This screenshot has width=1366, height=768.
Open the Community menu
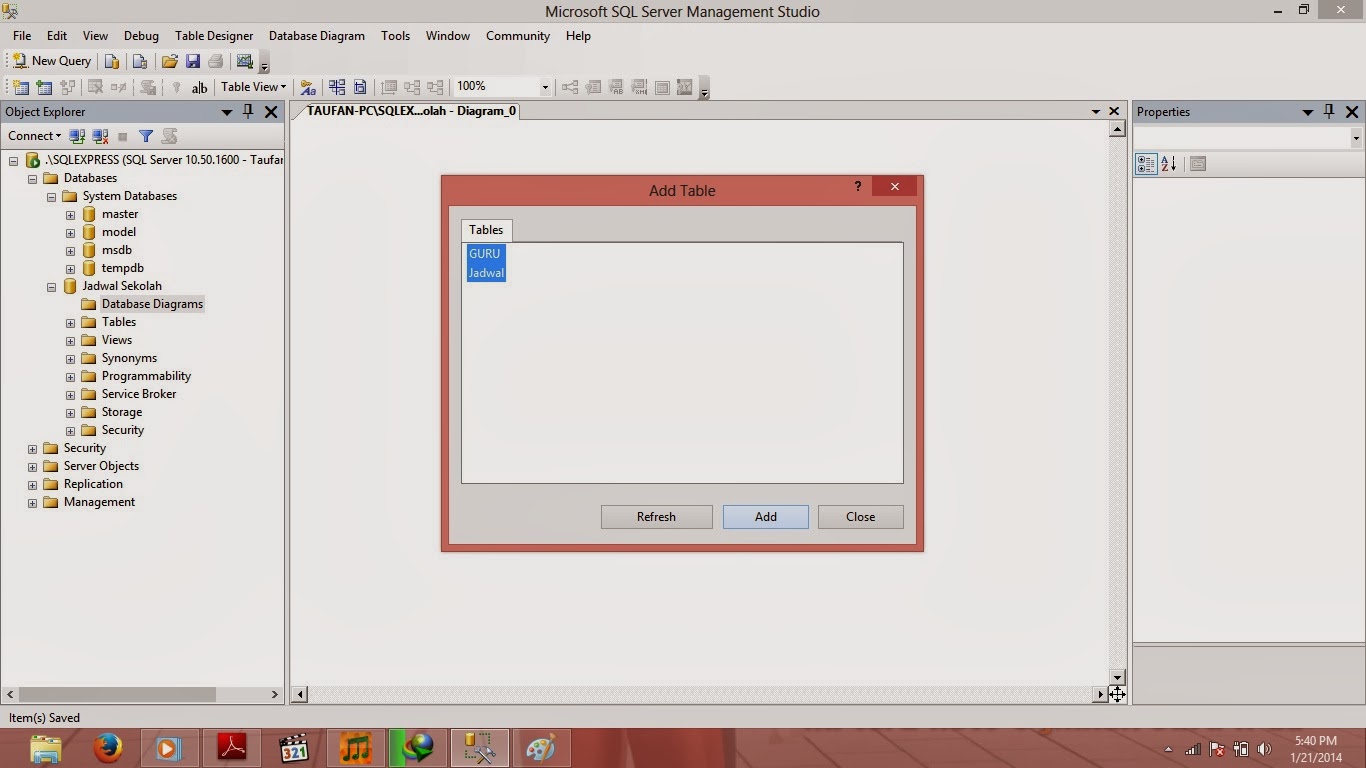click(x=518, y=35)
